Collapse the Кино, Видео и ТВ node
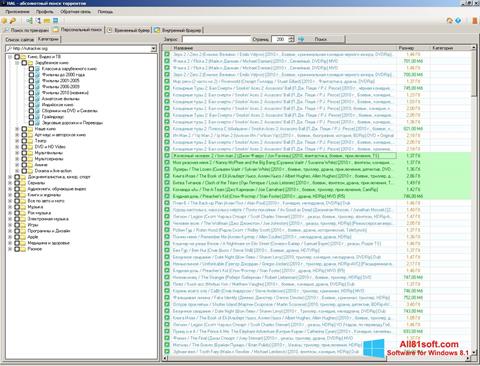 [x=10, y=57]
